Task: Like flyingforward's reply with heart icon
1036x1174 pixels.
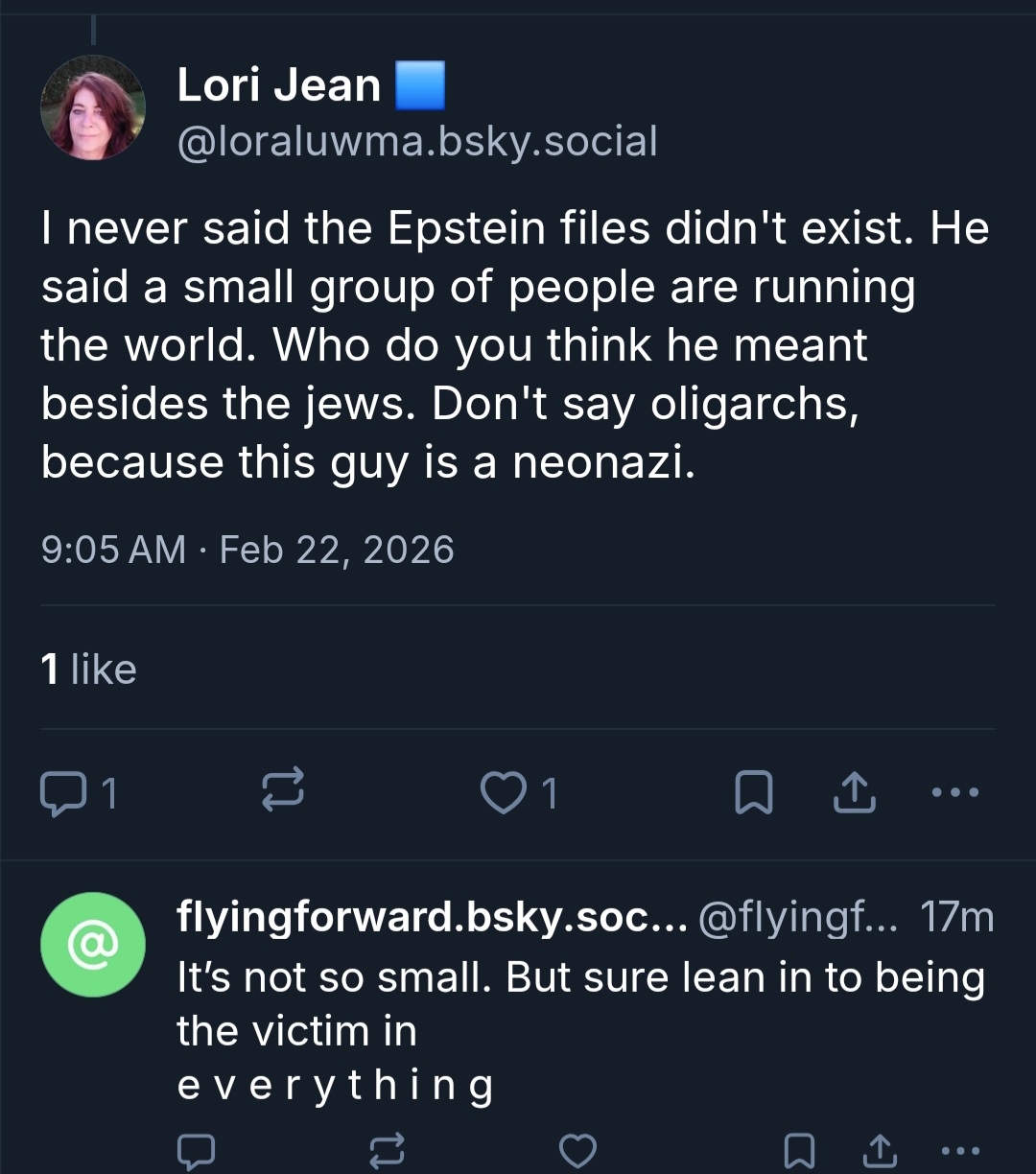Action: pyautogui.click(x=577, y=1150)
